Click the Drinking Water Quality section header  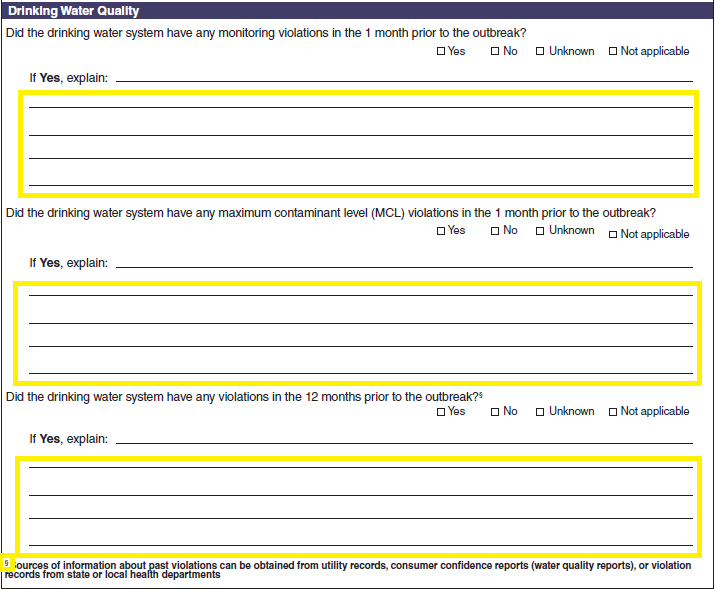pos(358,10)
